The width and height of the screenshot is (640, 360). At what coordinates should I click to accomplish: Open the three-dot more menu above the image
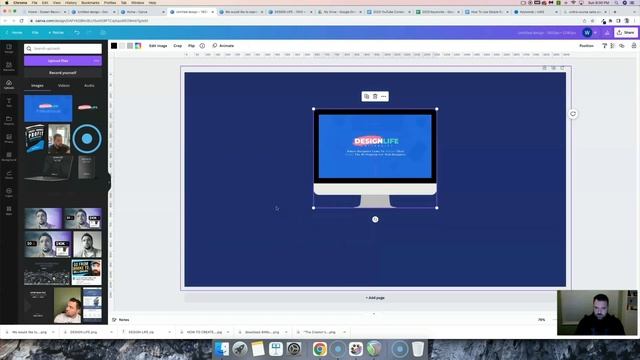[383, 96]
